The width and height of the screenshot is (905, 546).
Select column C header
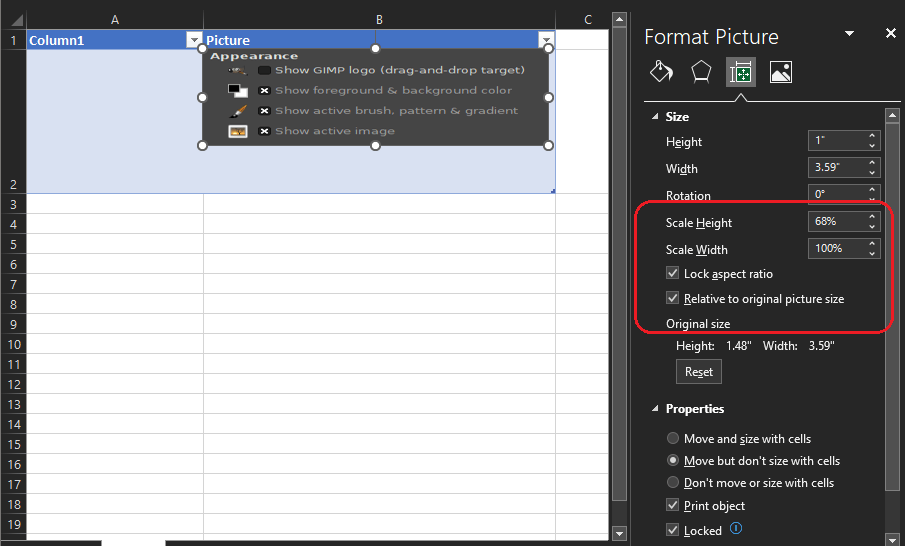point(588,20)
